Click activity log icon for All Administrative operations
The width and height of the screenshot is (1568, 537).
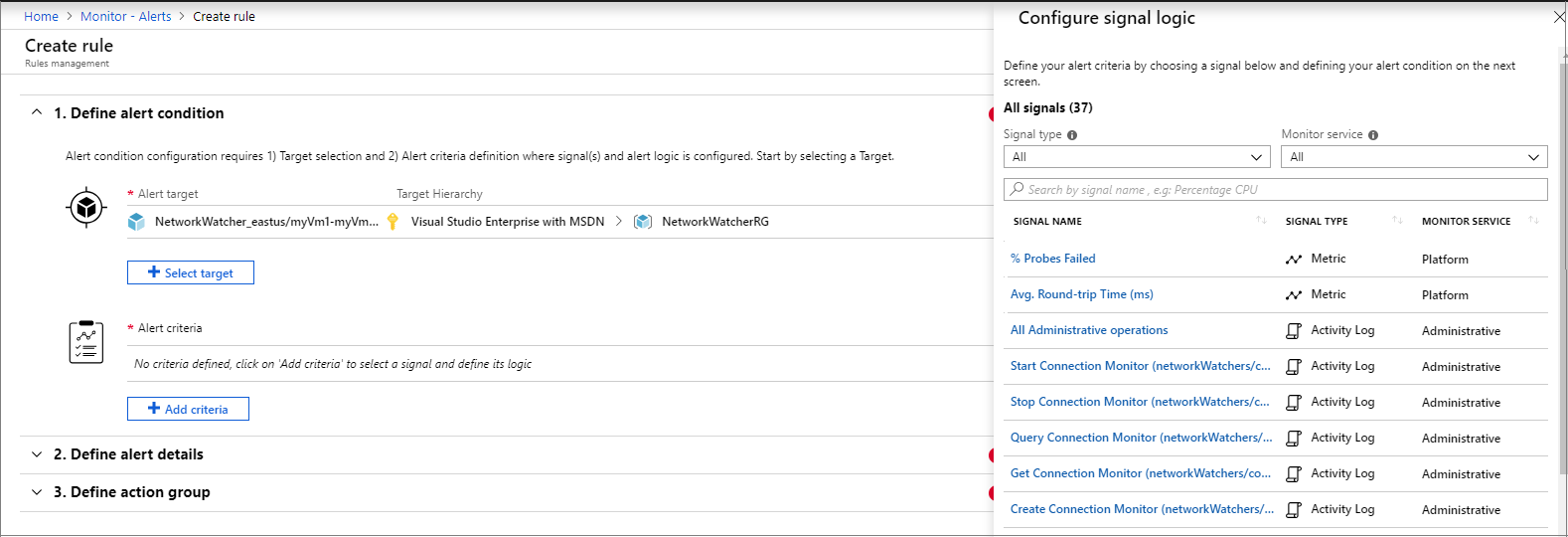click(x=1293, y=331)
